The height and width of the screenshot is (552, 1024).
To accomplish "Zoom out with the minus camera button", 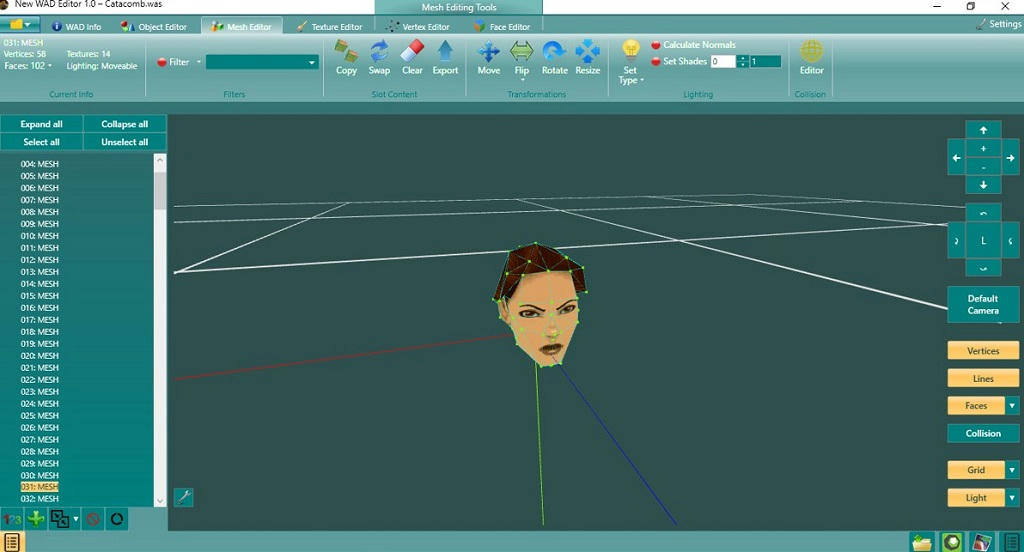I will point(983,167).
